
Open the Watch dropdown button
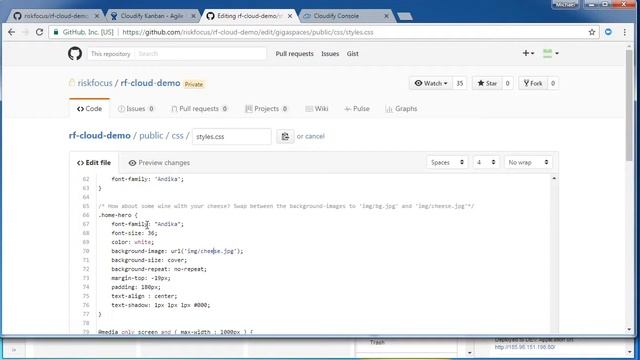click(x=431, y=83)
